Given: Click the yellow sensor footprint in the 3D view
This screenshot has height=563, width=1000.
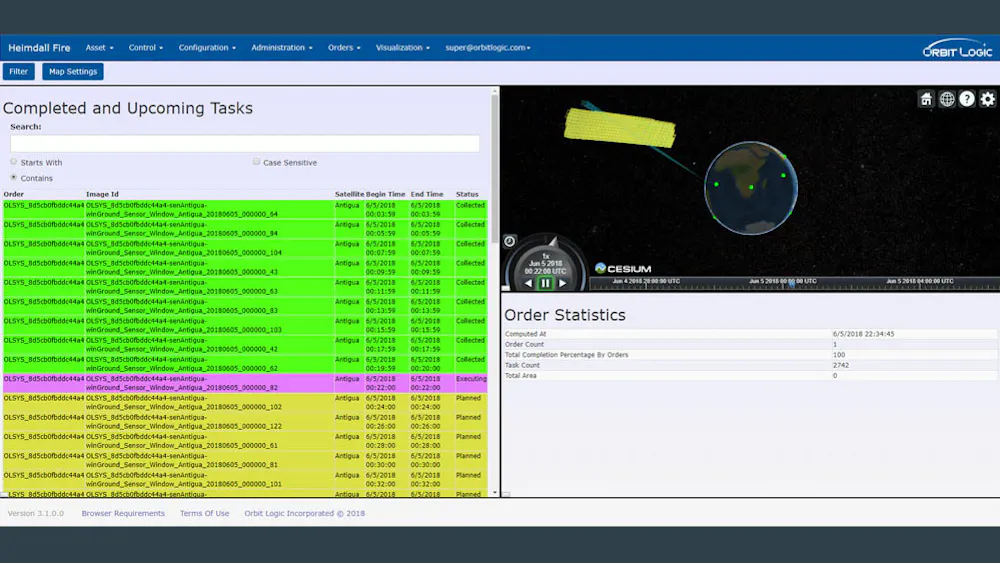Looking at the screenshot, I should [619, 128].
